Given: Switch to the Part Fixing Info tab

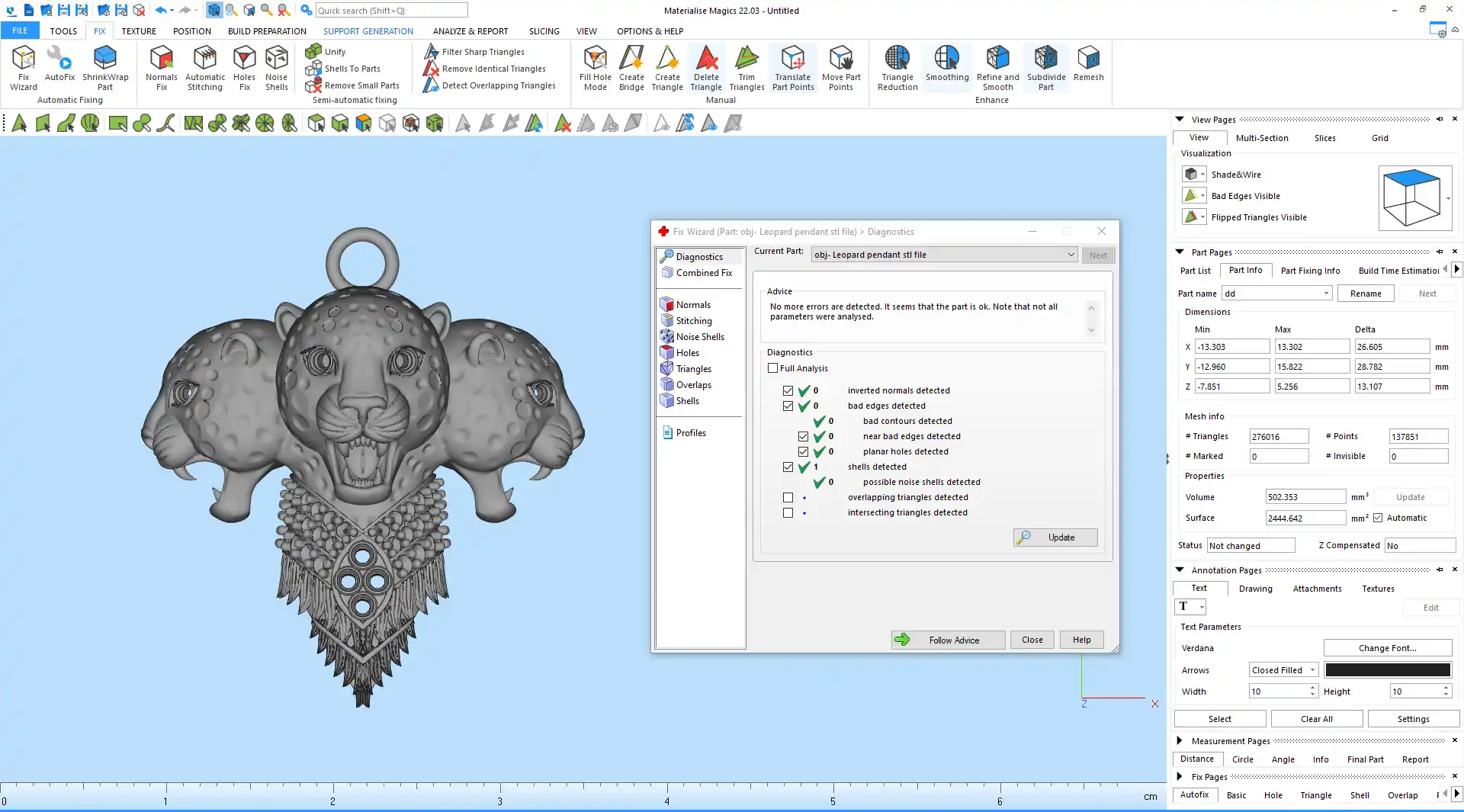Looking at the screenshot, I should point(1310,271).
